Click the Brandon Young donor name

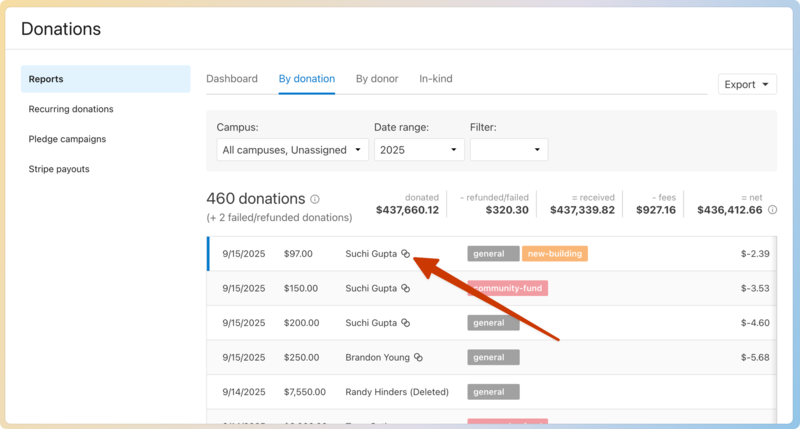point(377,357)
